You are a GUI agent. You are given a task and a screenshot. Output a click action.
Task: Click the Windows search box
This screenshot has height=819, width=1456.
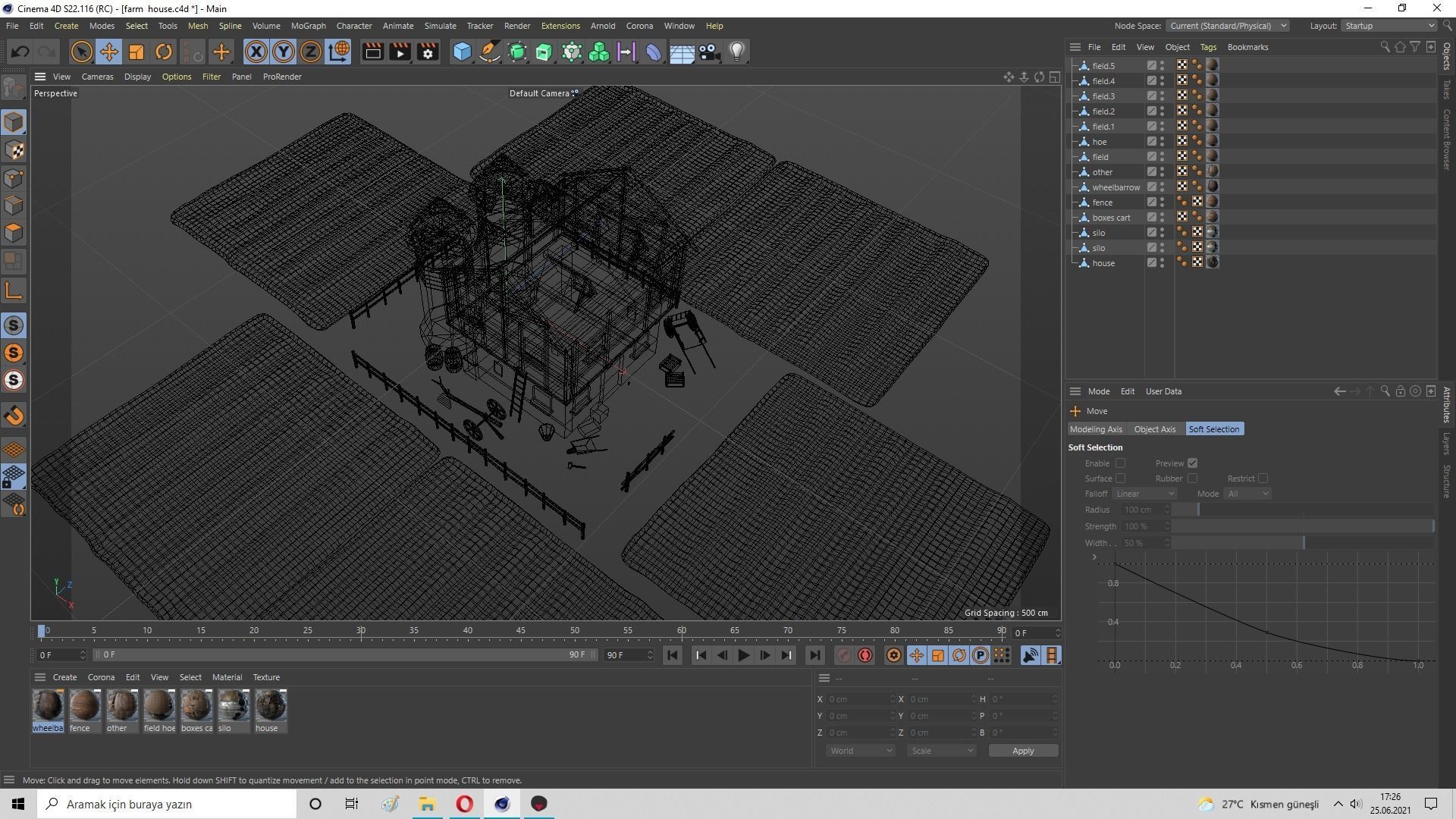(x=167, y=804)
